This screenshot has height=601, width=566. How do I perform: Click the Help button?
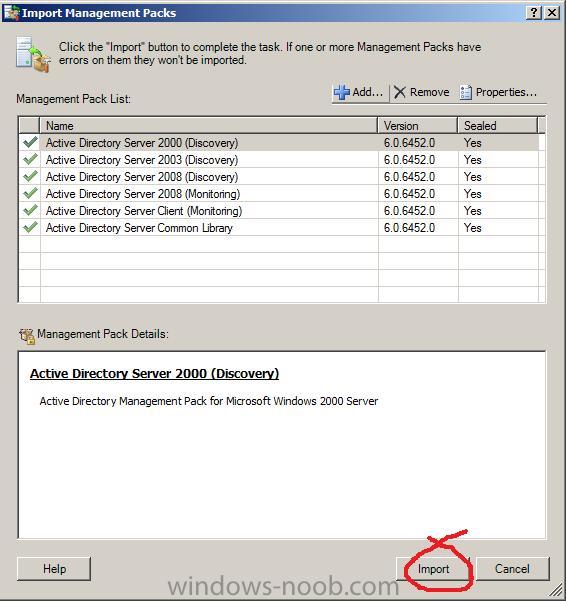[54, 569]
